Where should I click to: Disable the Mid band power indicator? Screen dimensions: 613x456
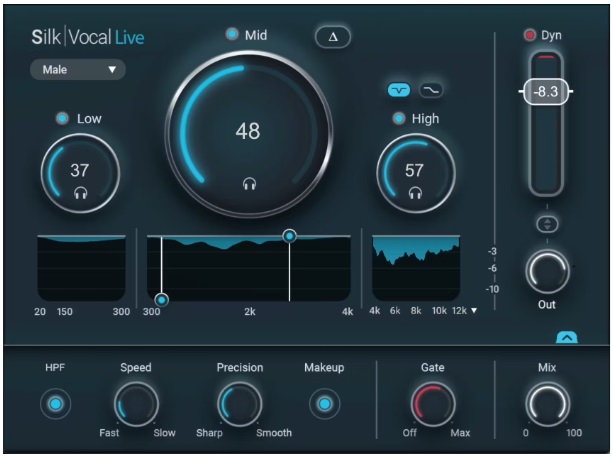click(x=232, y=34)
